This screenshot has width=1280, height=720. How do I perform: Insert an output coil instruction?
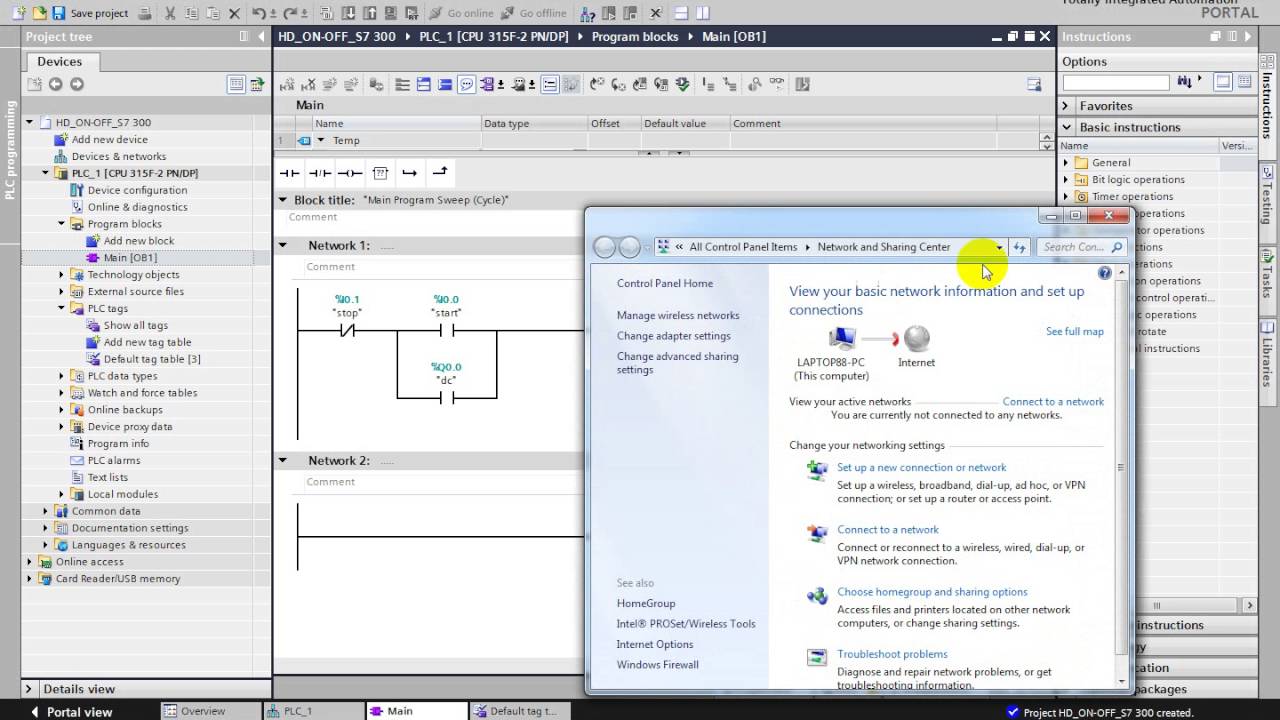coord(349,173)
